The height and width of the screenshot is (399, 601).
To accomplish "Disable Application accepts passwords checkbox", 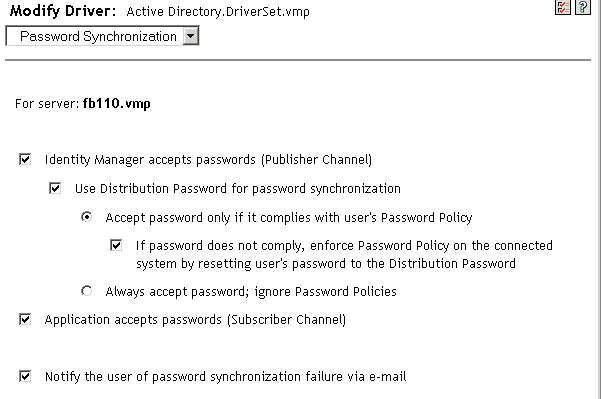I will click(x=25, y=319).
